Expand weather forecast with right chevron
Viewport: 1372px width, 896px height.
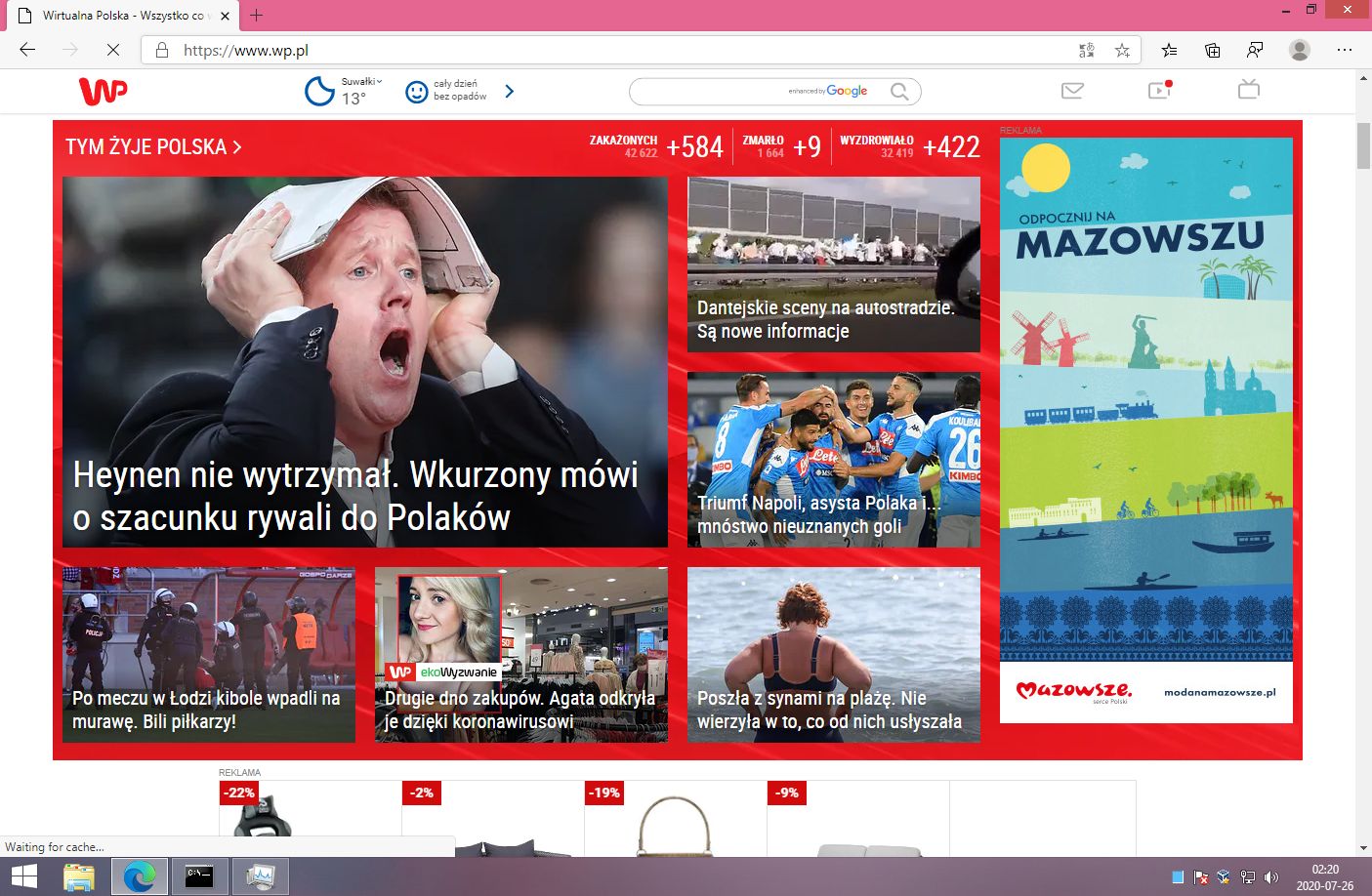509,91
